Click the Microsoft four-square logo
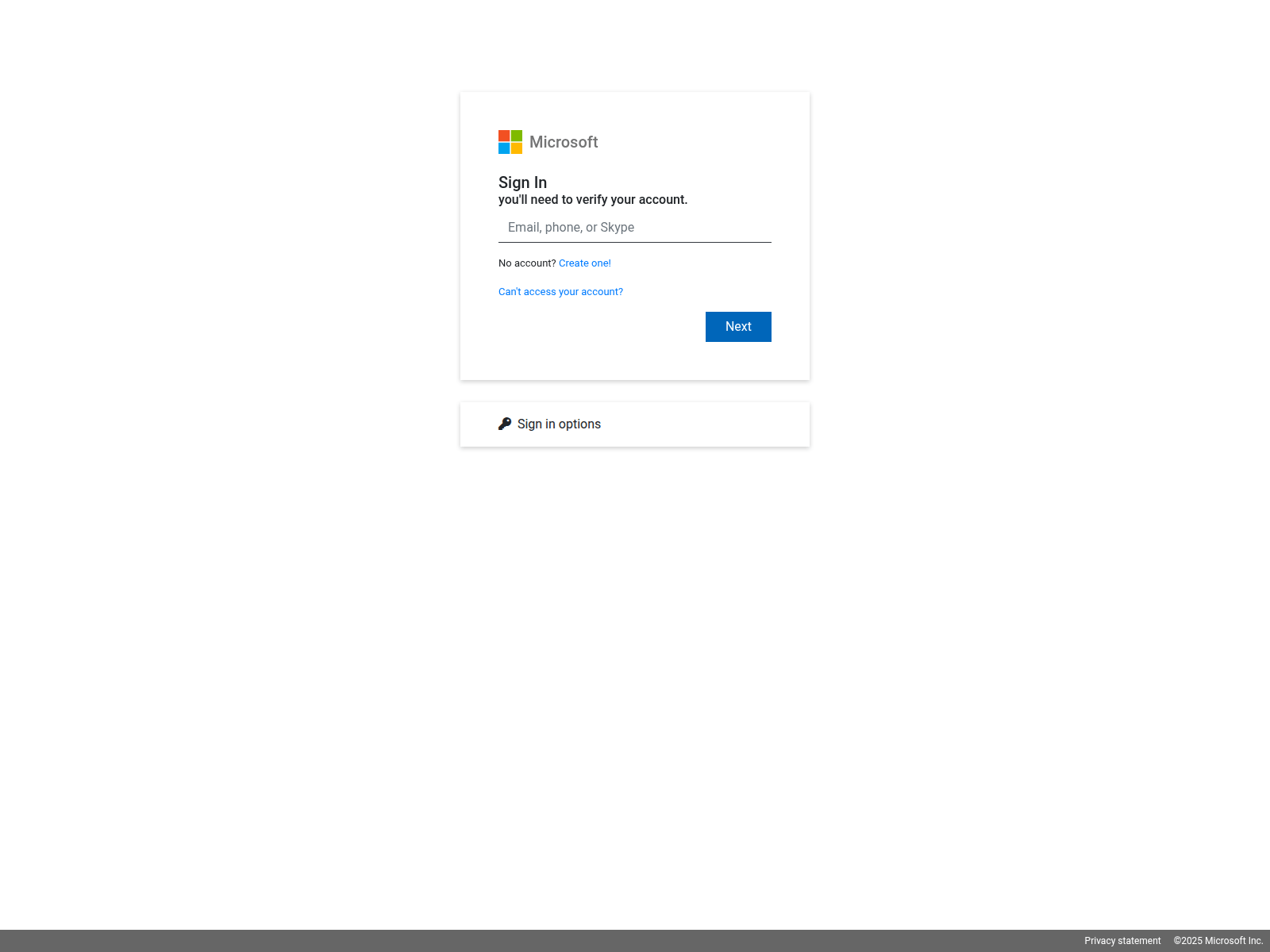 tap(510, 142)
